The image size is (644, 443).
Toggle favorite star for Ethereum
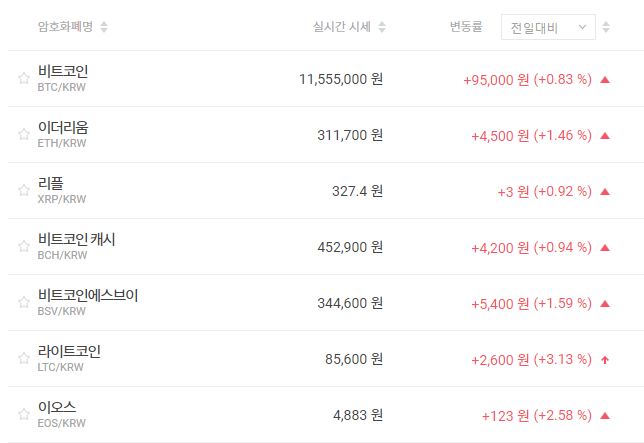23,135
